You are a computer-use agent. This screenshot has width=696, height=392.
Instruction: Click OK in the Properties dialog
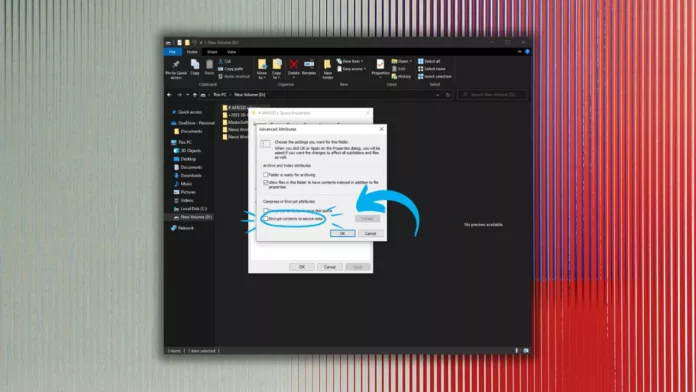click(x=302, y=267)
